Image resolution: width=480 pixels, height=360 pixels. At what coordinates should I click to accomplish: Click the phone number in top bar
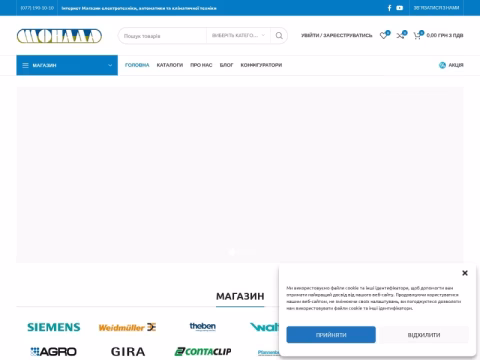coord(37,8)
